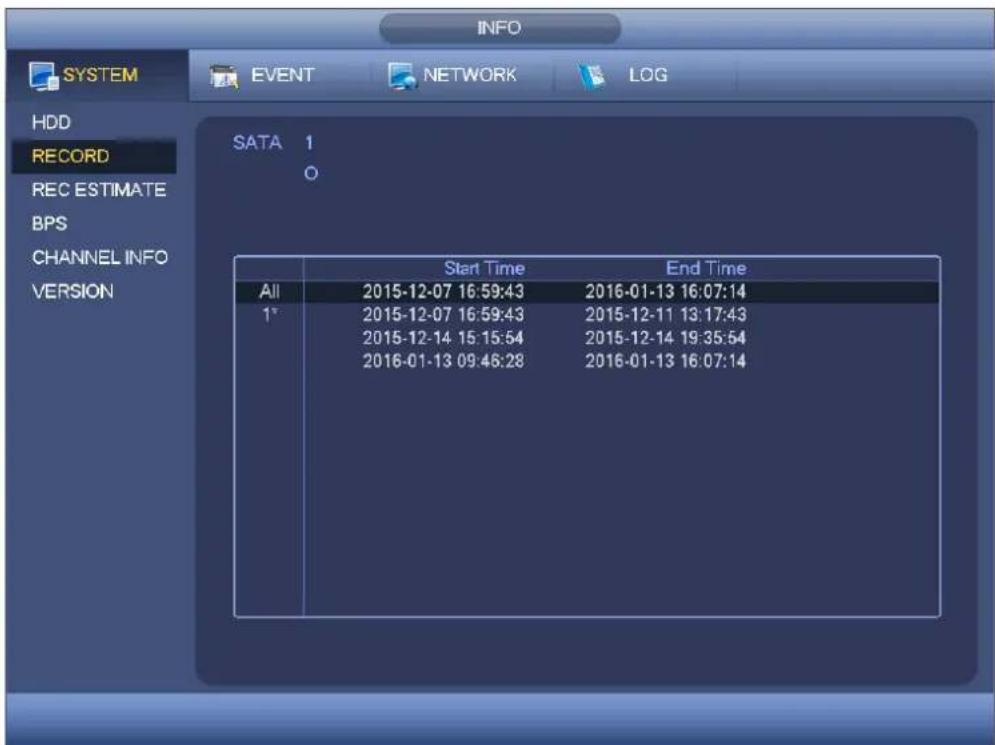Select RECORD in the sidebar
The width and height of the screenshot is (995, 745).
click(94, 156)
